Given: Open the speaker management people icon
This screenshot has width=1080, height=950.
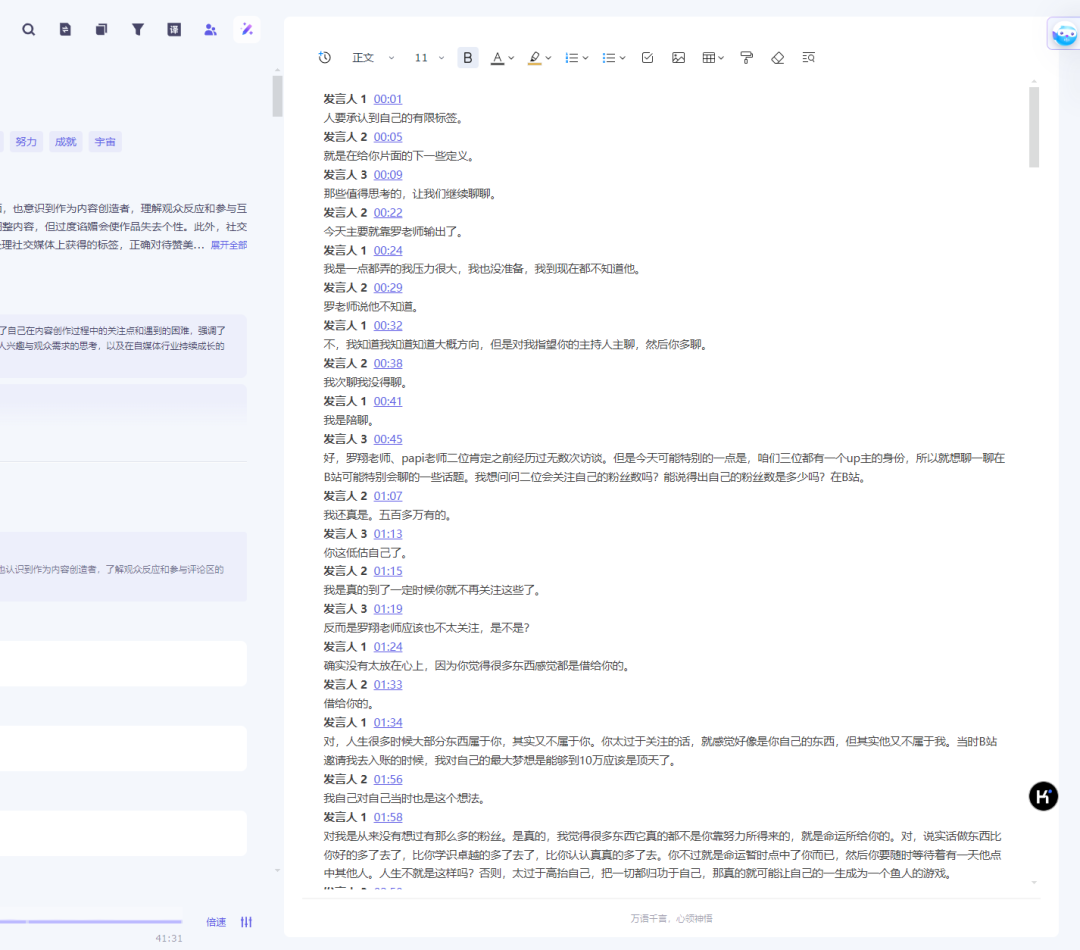Looking at the screenshot, I should pos(210,30).
